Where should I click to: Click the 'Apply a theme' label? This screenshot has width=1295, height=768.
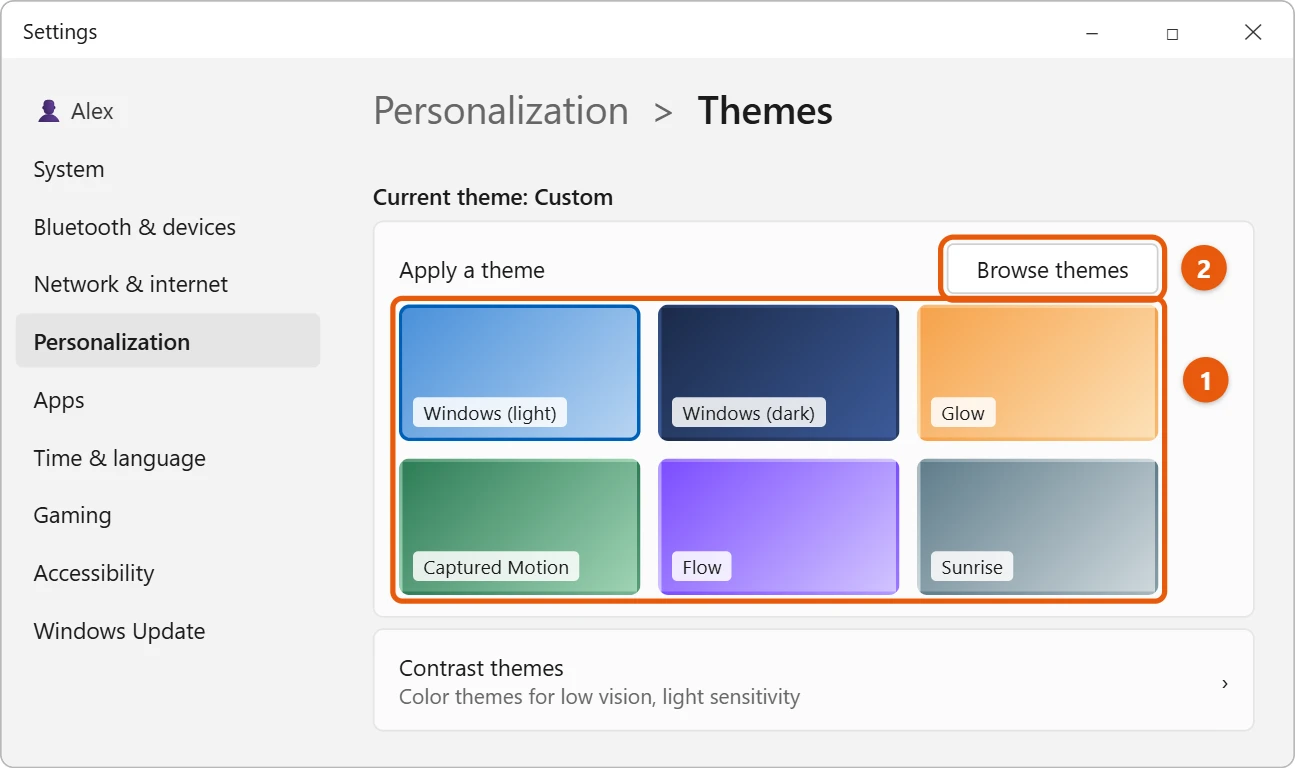[x=472, y=270]
